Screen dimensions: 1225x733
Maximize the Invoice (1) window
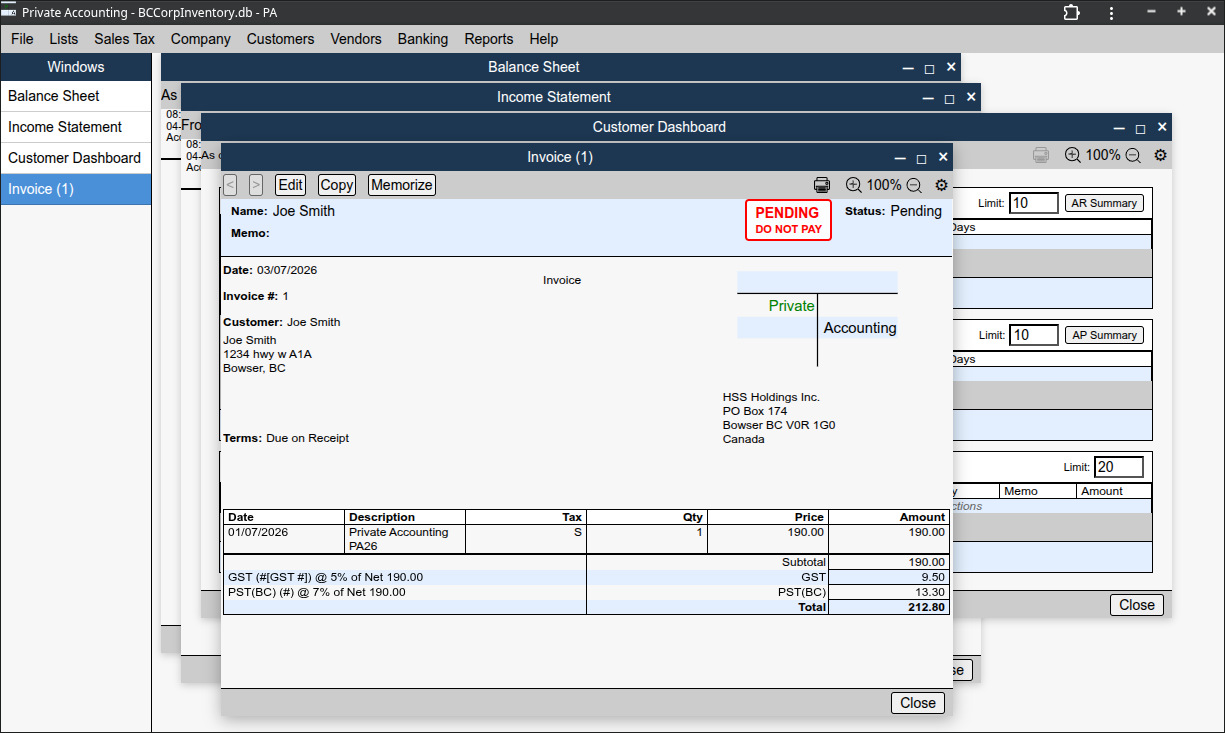pos(921,158)
